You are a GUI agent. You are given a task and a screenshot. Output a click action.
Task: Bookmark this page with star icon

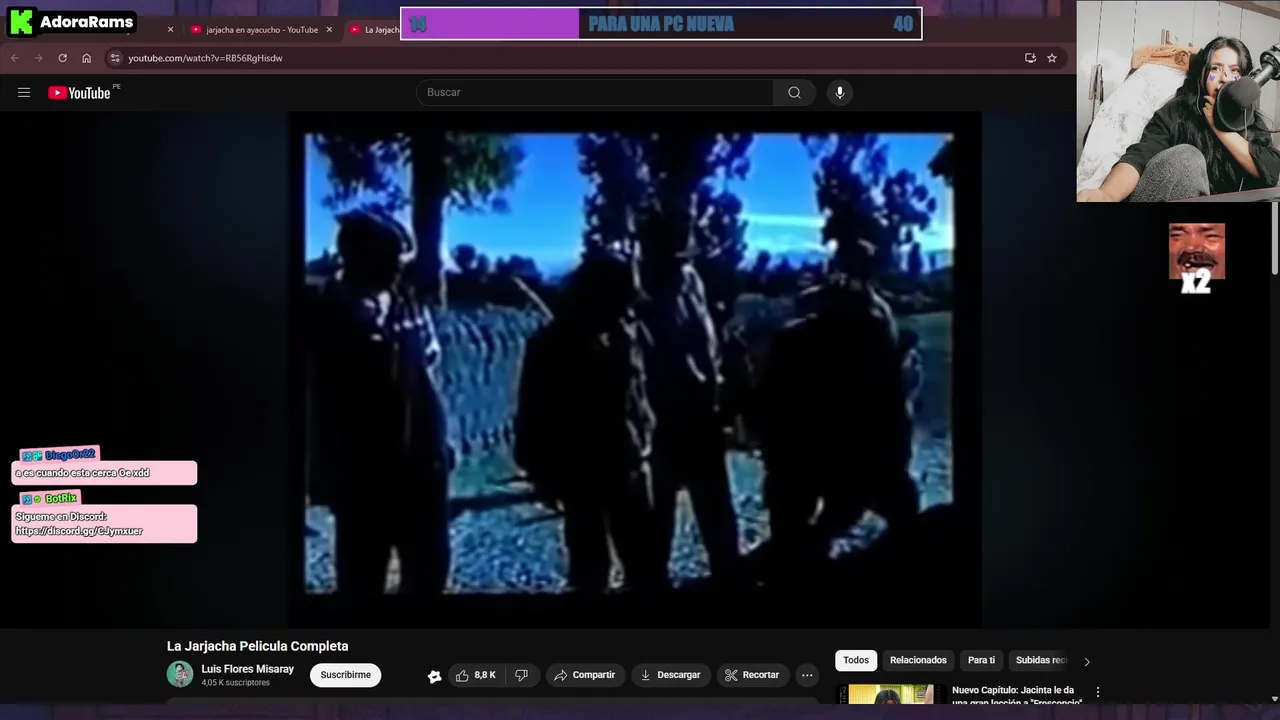(x=1052, y=58)
